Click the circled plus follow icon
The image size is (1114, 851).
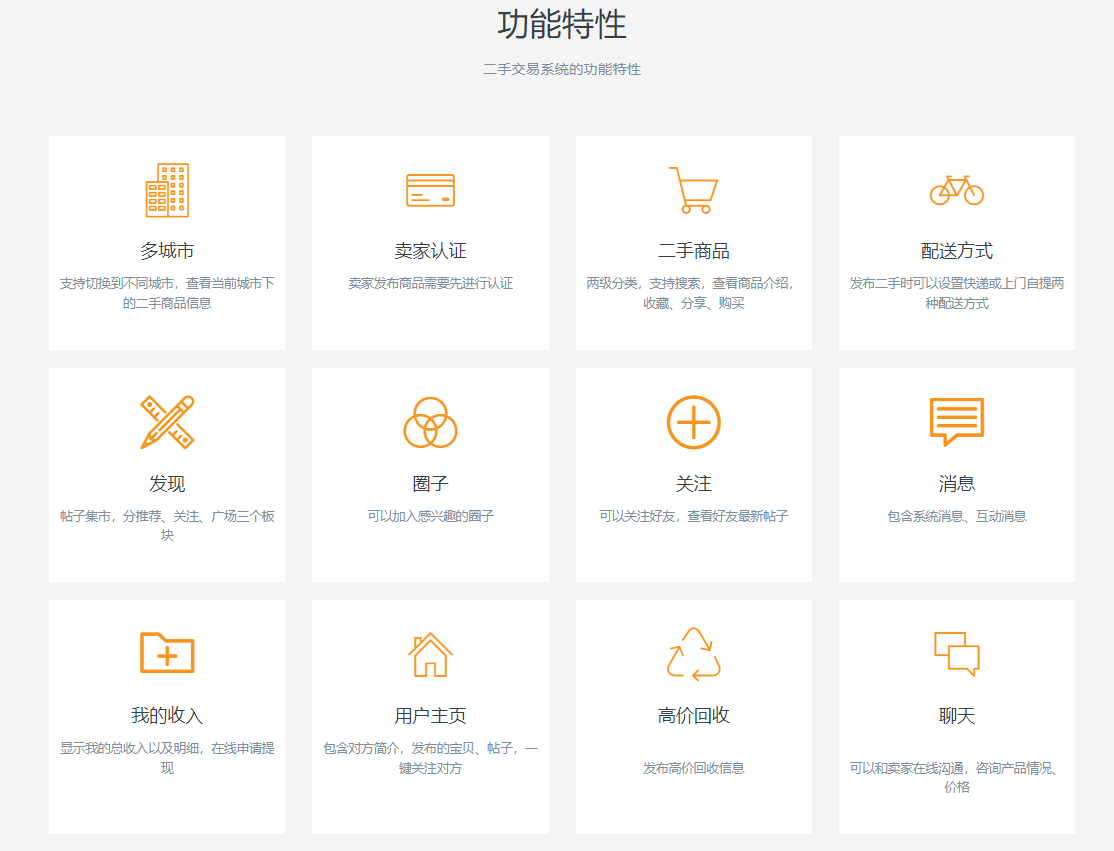pyautogui.click(x=693, y=422)
